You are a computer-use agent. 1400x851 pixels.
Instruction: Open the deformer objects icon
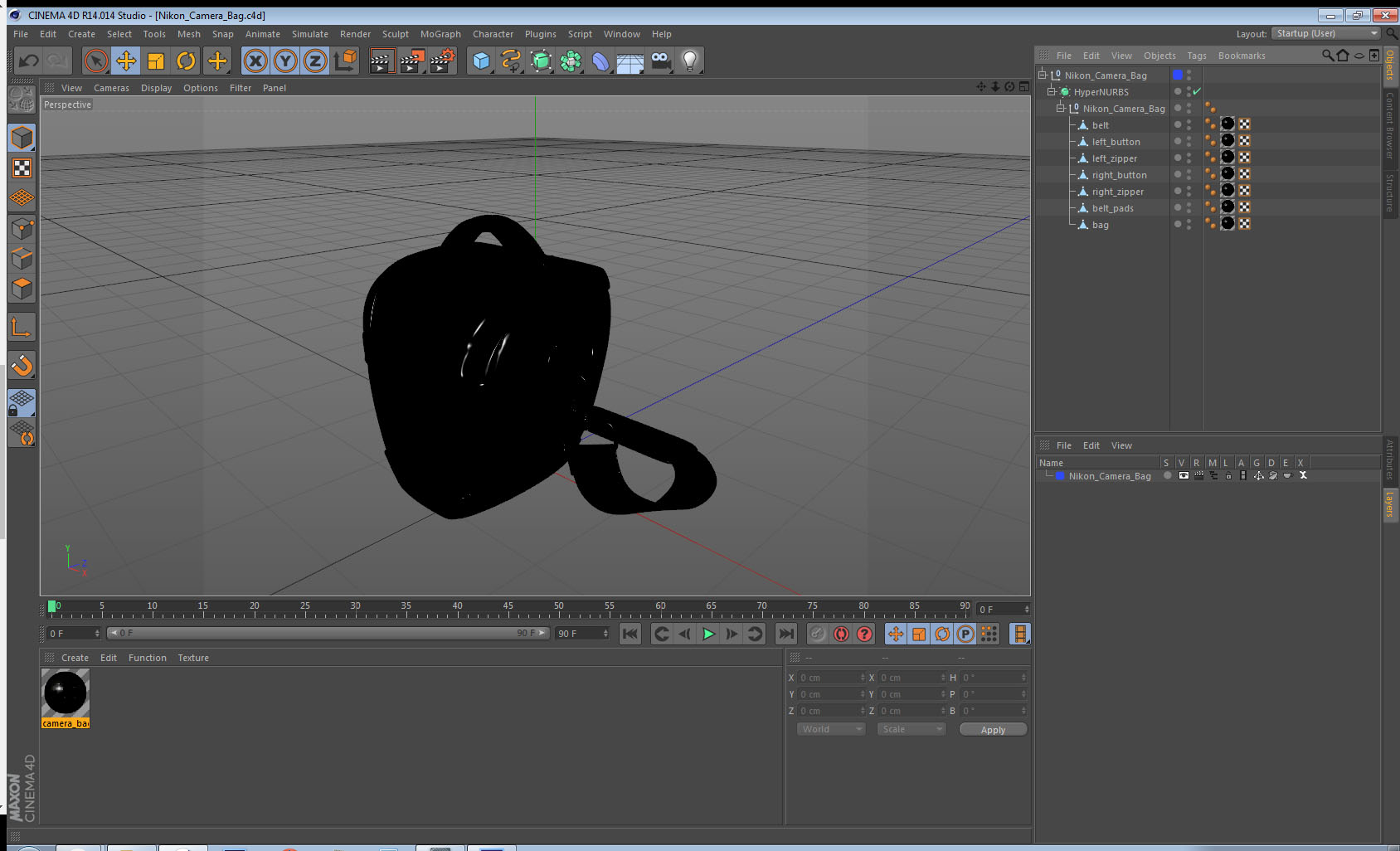(x=600, y=61)
